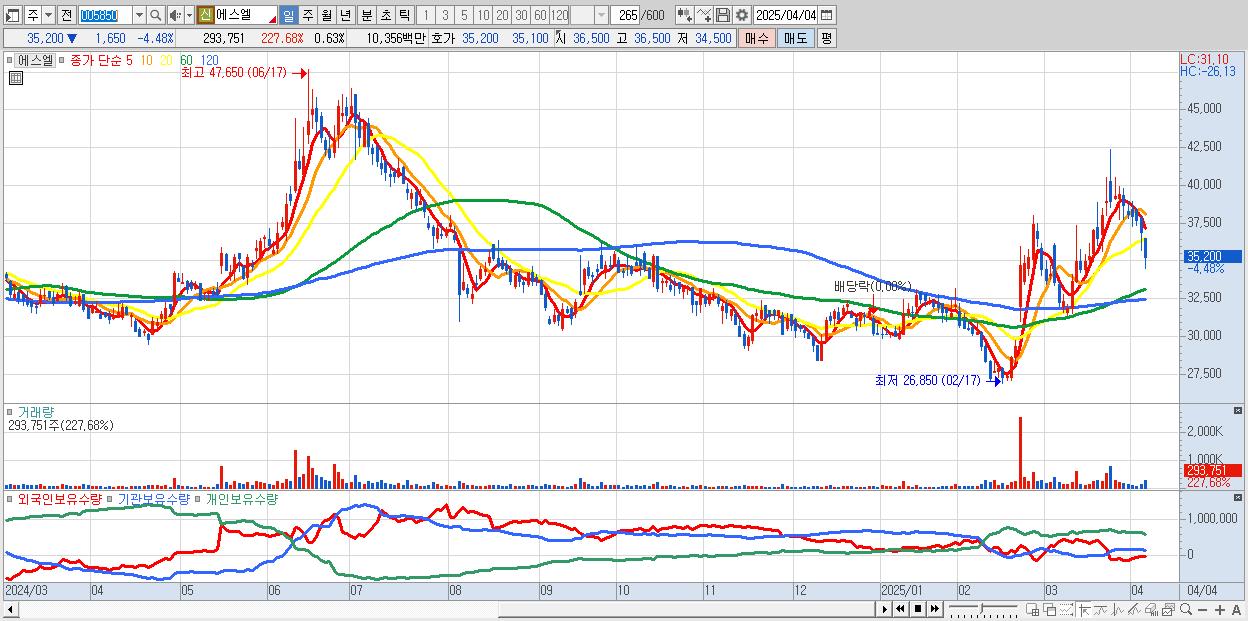
Task: Click interval preset 10
Action: (x=483, y=15)
